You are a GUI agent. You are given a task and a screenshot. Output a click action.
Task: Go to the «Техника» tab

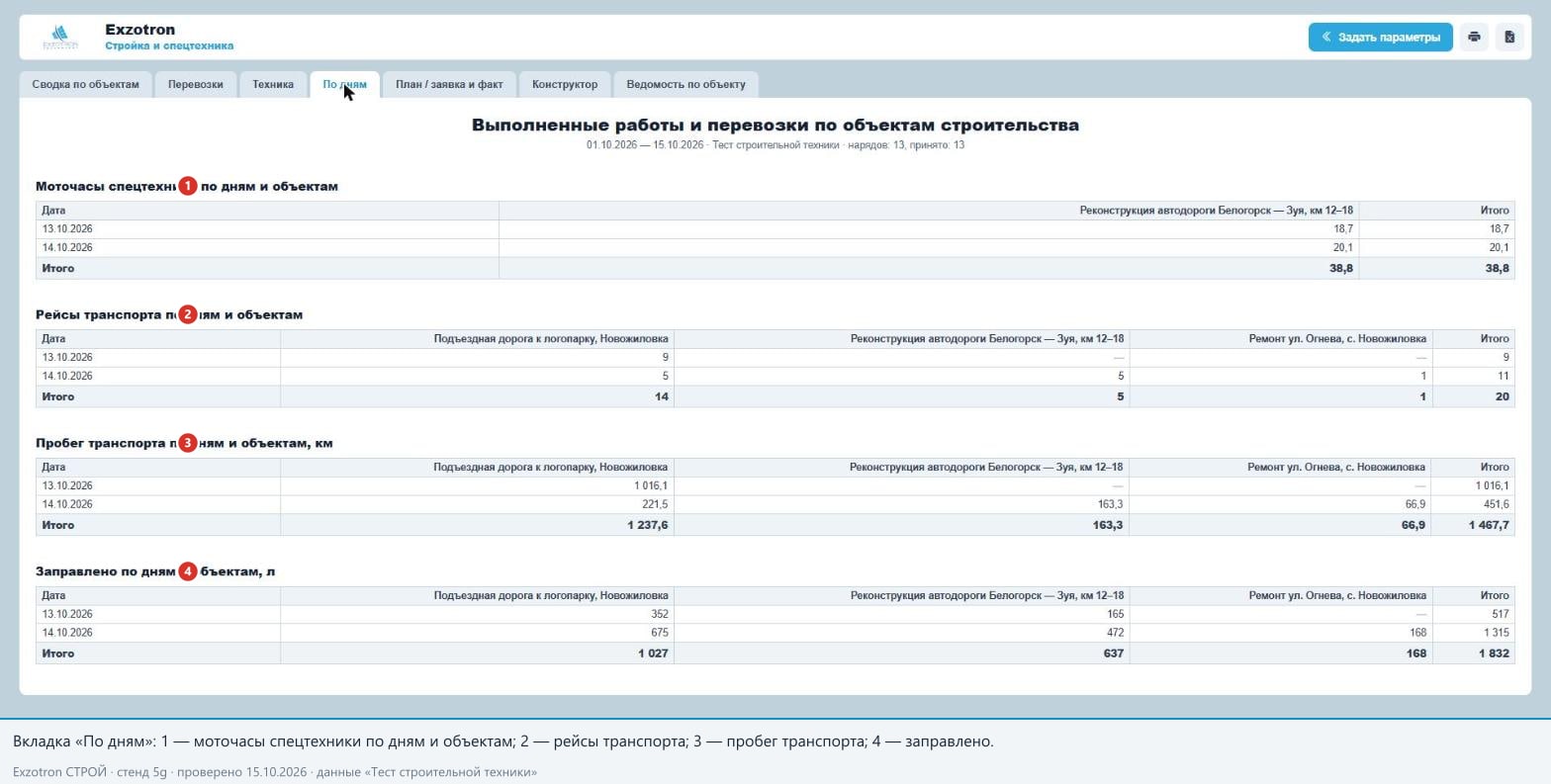(x=273, y=85)
